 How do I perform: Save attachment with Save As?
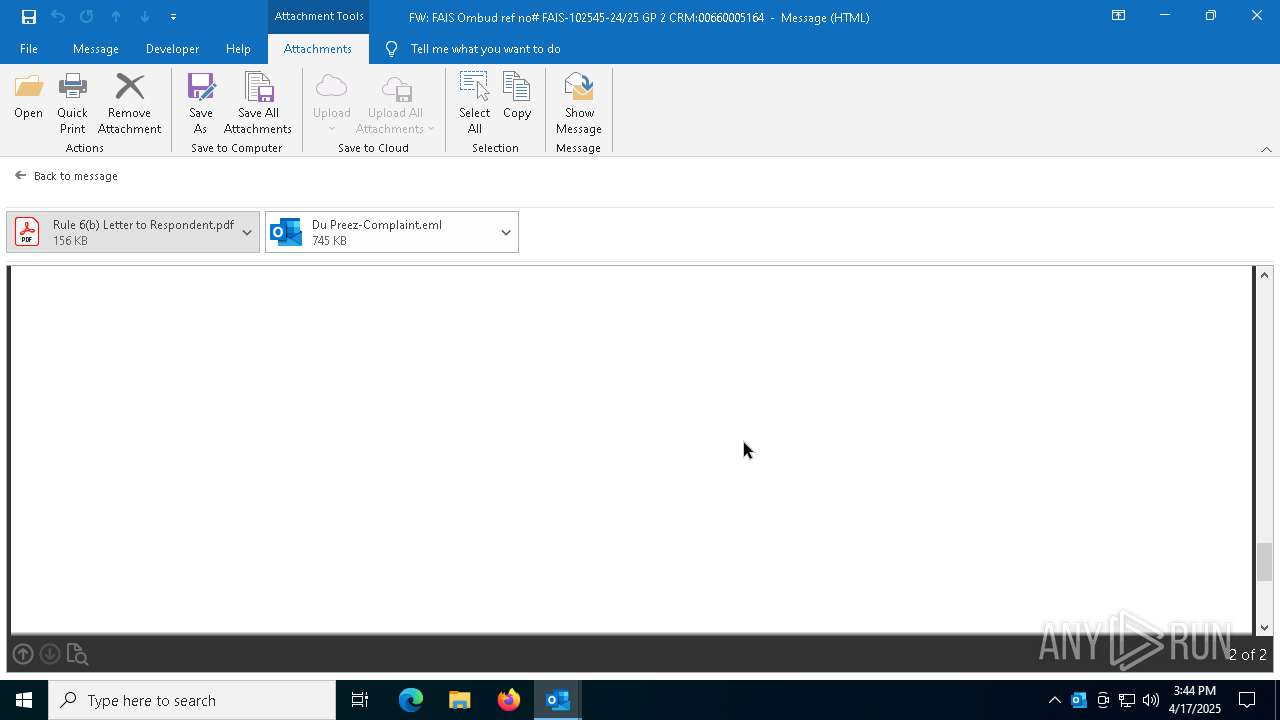200,104
